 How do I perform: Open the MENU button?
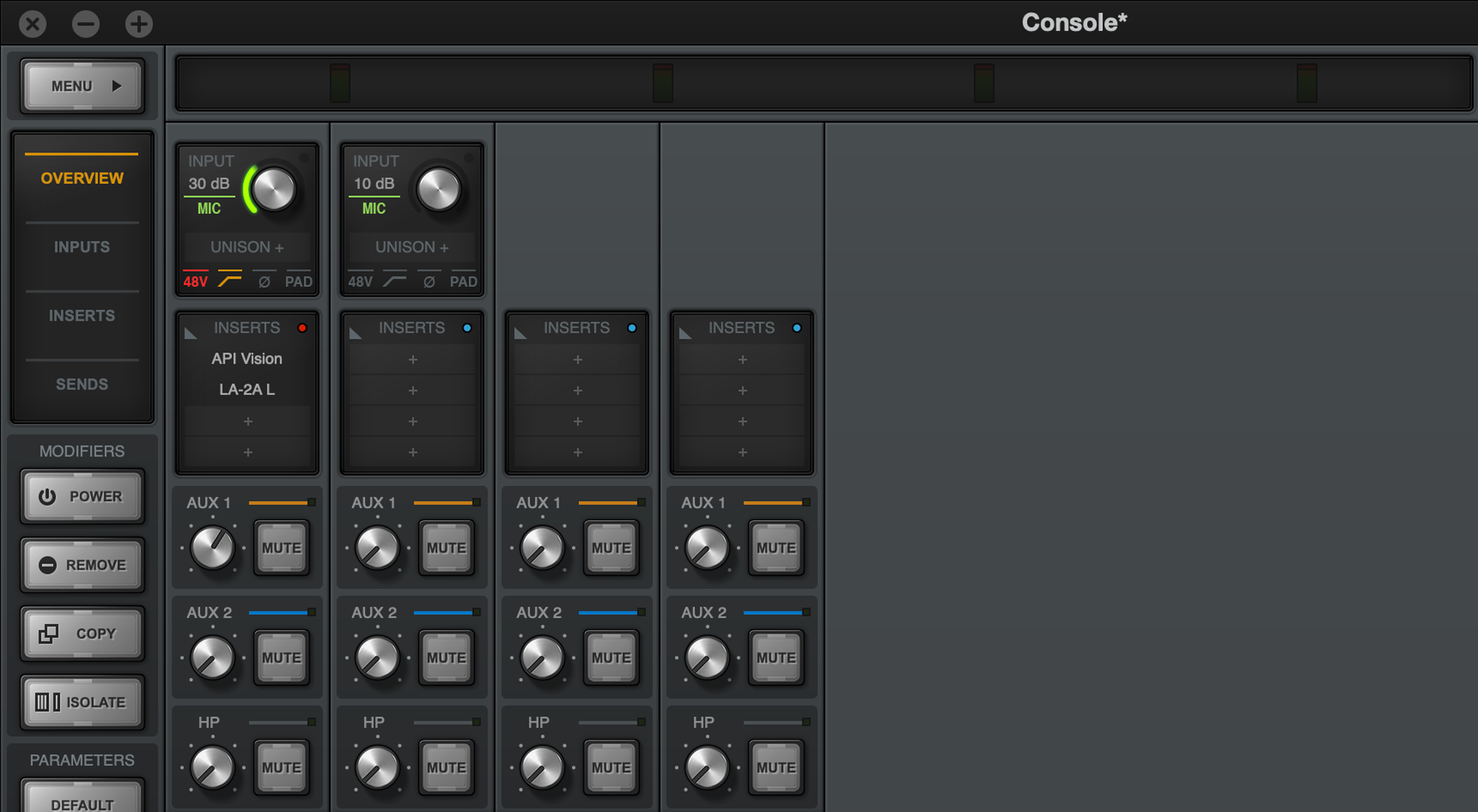82,86
